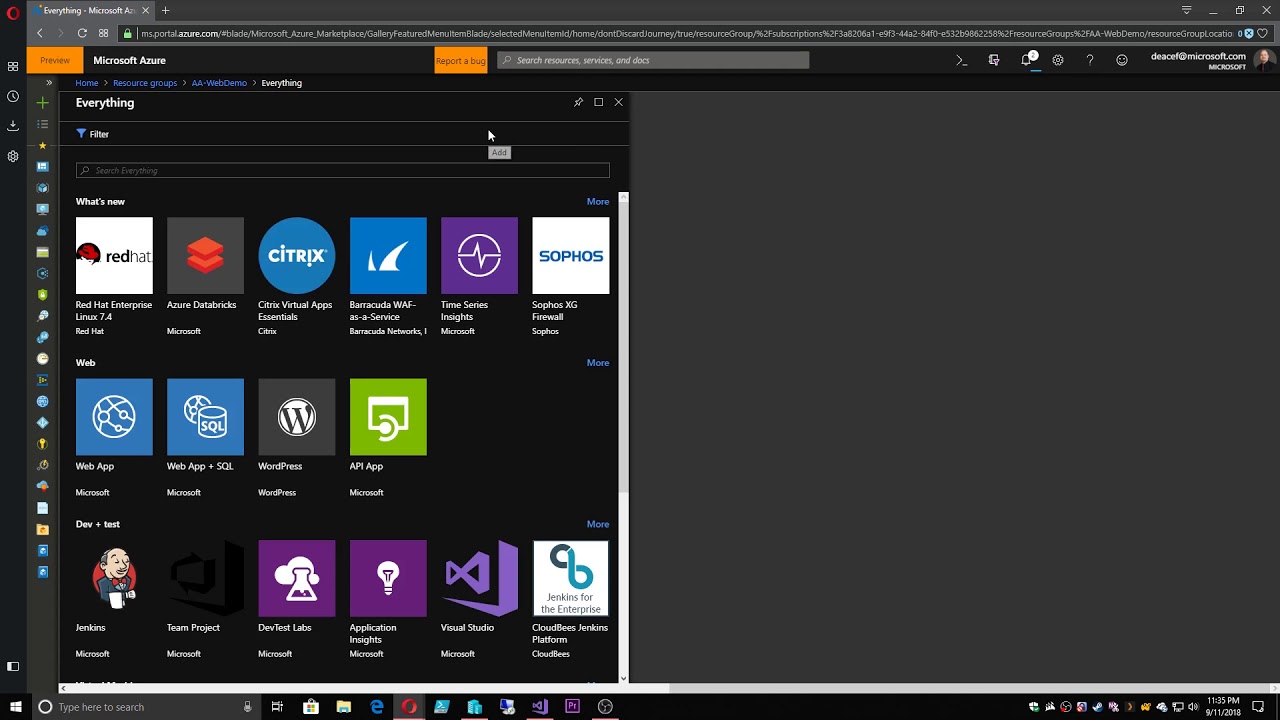Focus the Search Everything field
The image size is (1280, 720).
click(343, 171)
